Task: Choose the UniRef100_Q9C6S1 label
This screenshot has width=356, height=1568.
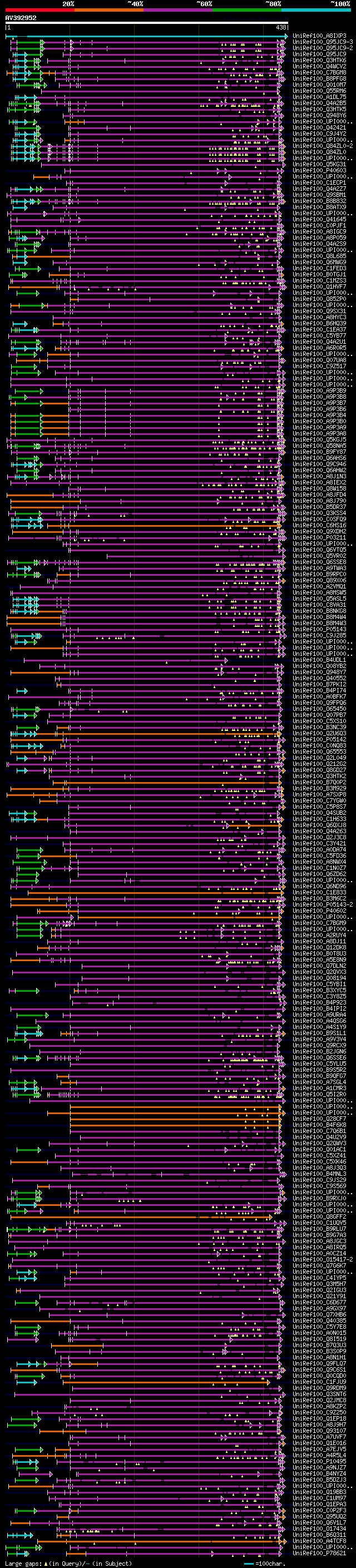Action: click(319, 1369)
